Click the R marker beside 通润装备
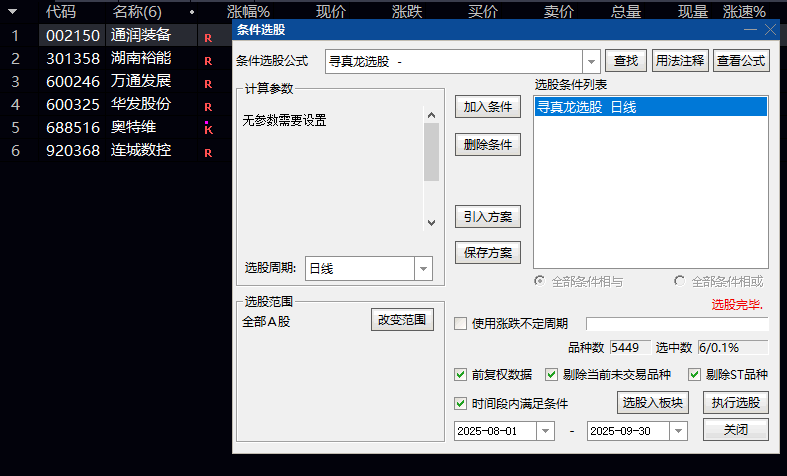 point(208,38)
